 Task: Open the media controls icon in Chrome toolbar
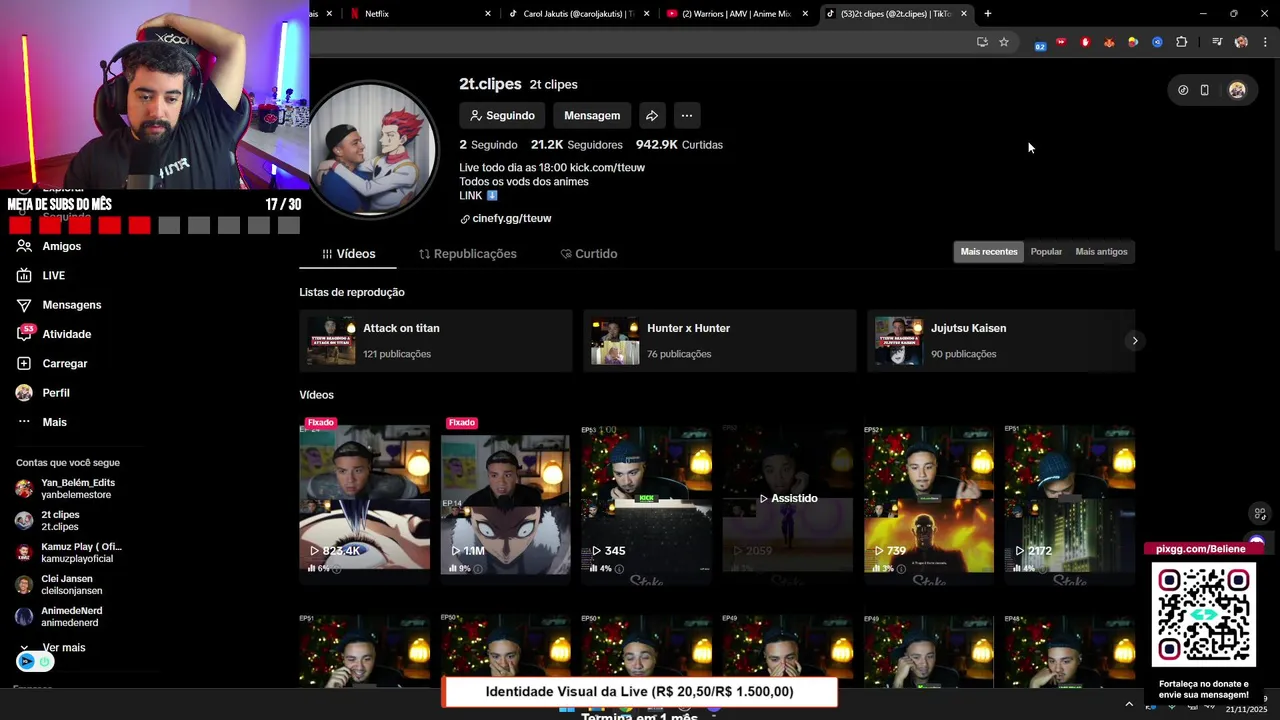tap(1217, 42)
